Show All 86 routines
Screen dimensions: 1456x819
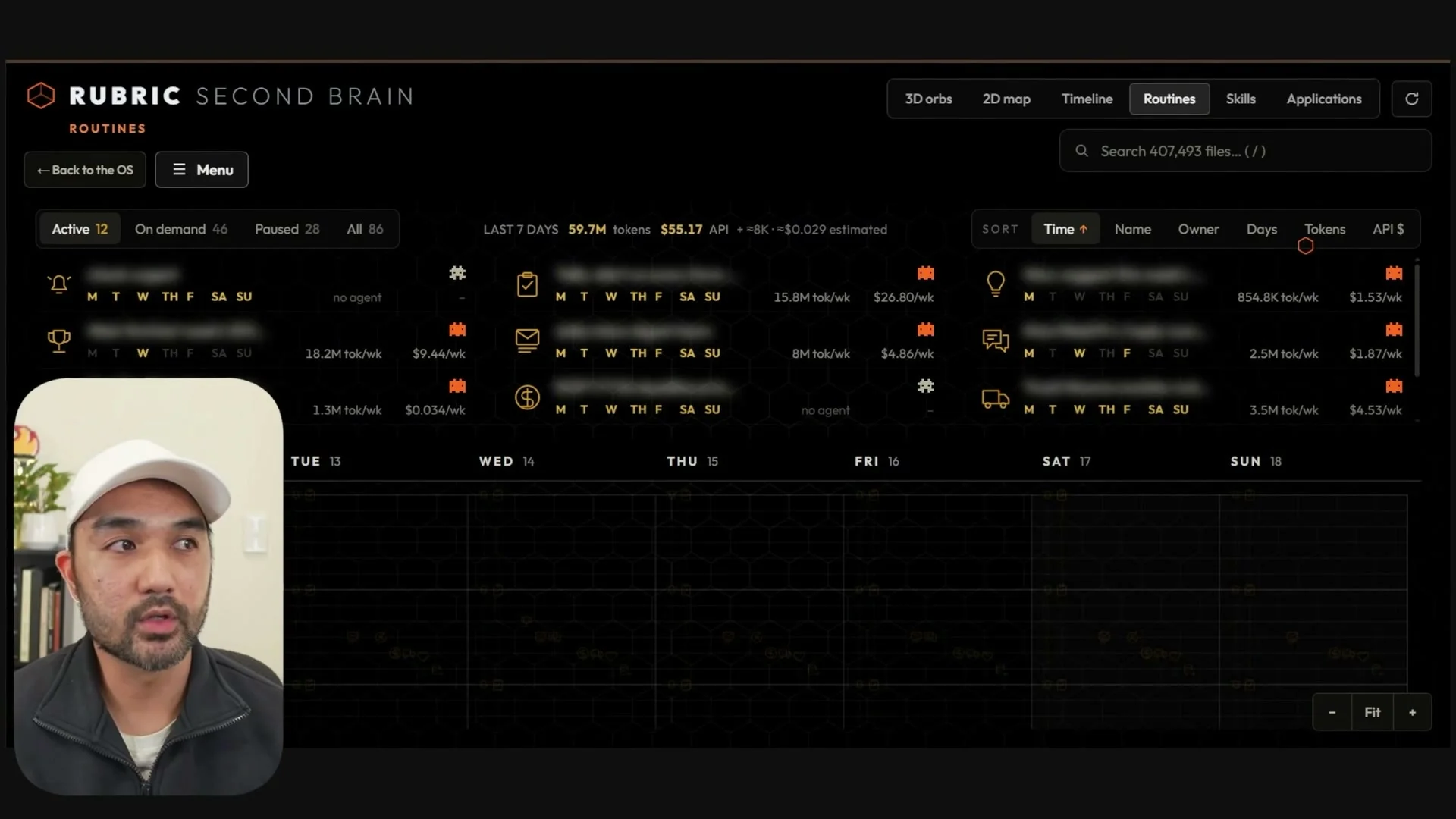pyautogui.click(x=365, y=229)
